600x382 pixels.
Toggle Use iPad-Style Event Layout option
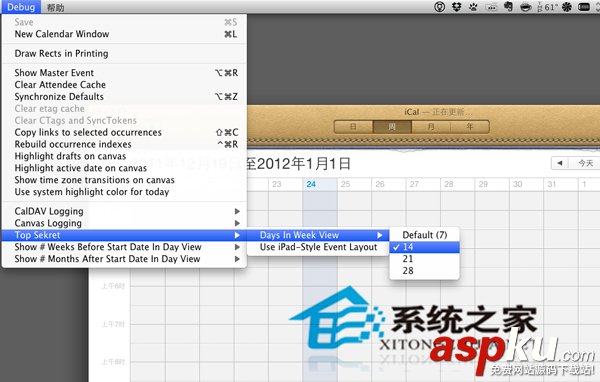[318, 247]
